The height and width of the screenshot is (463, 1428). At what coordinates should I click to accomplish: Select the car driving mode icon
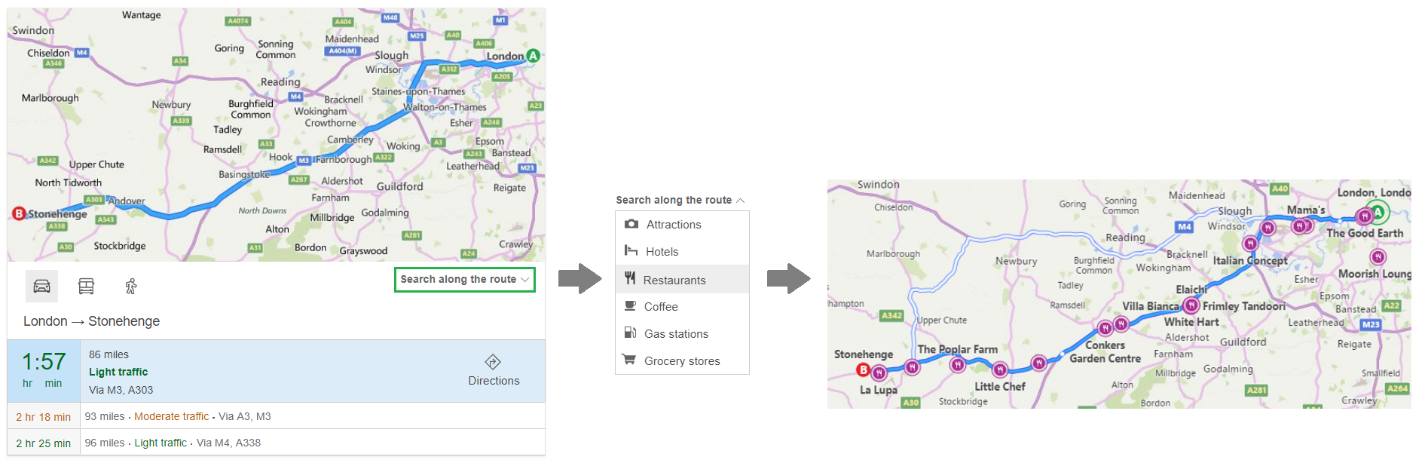(42, 286)
